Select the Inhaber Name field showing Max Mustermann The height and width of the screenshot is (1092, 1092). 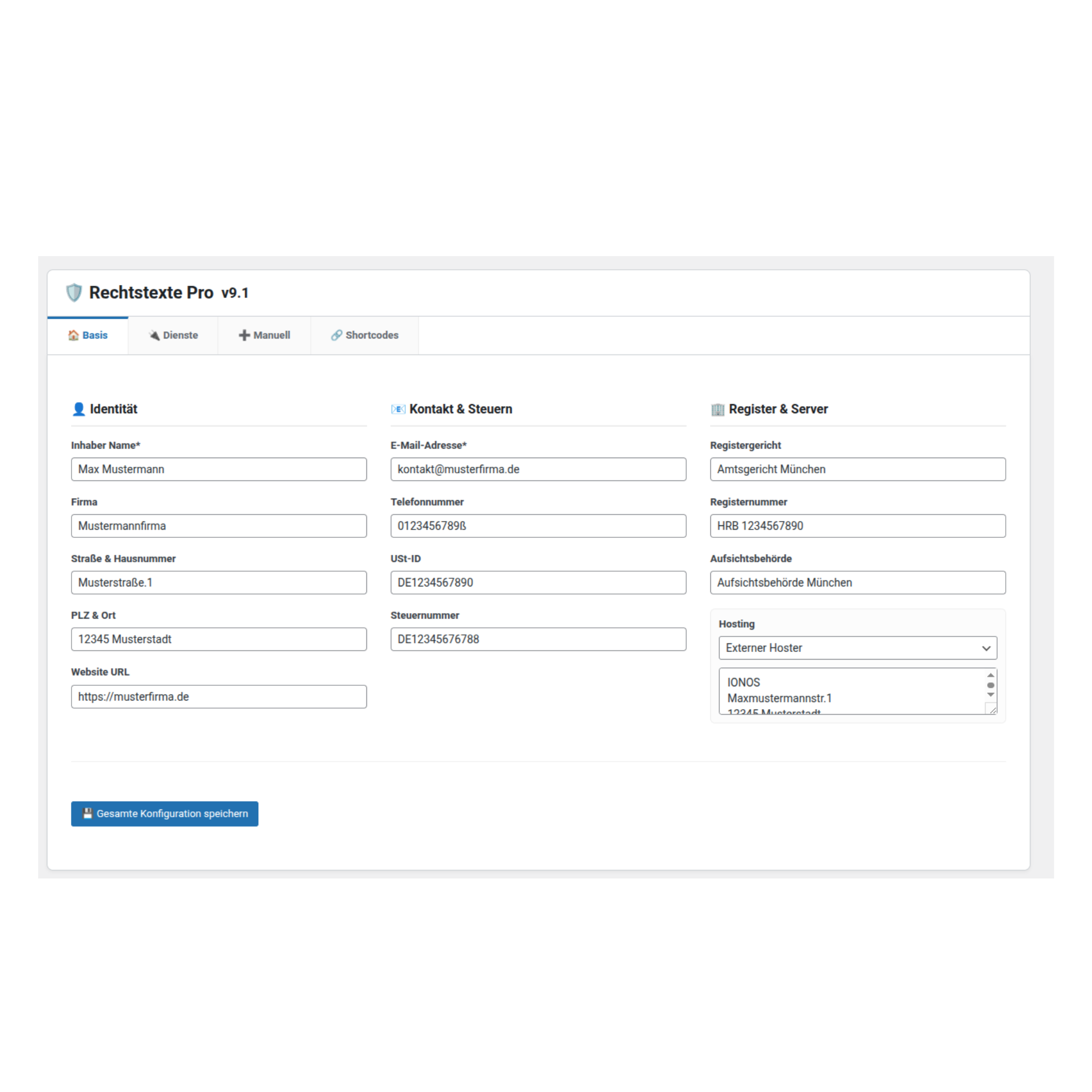pyautogui.click(x=219, y=469)
